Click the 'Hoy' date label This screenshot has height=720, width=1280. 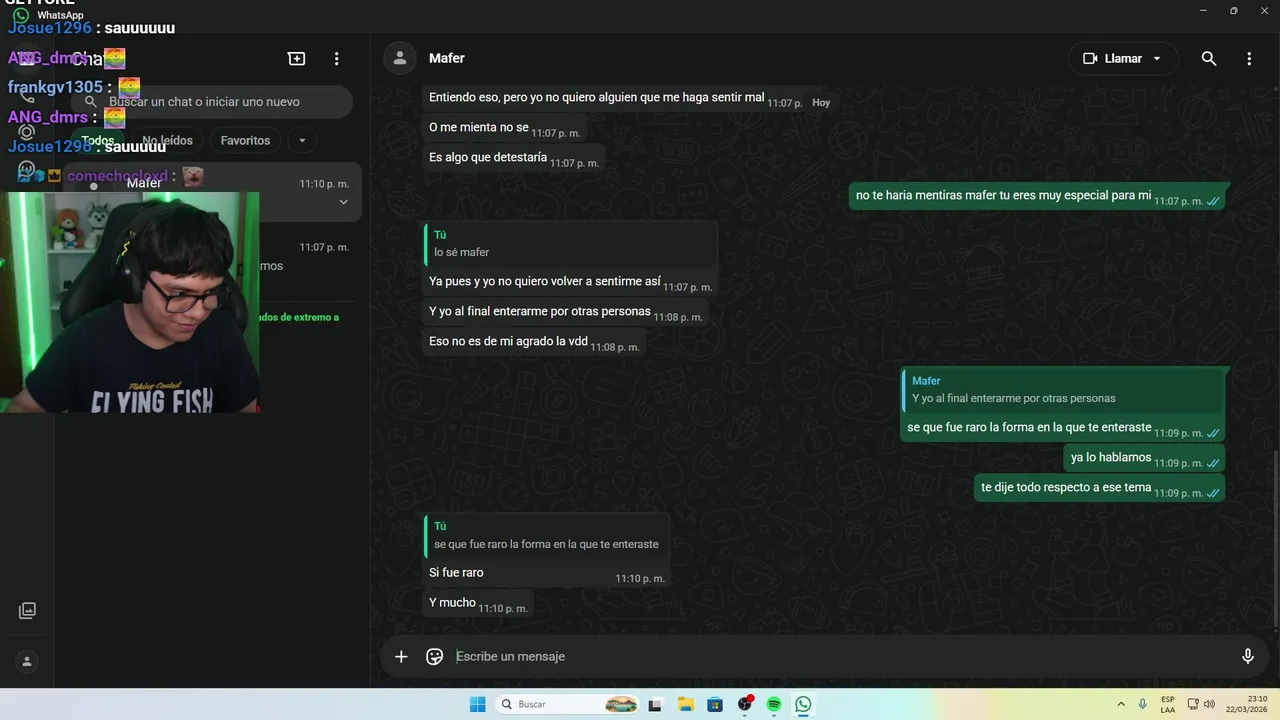(821, 103)
